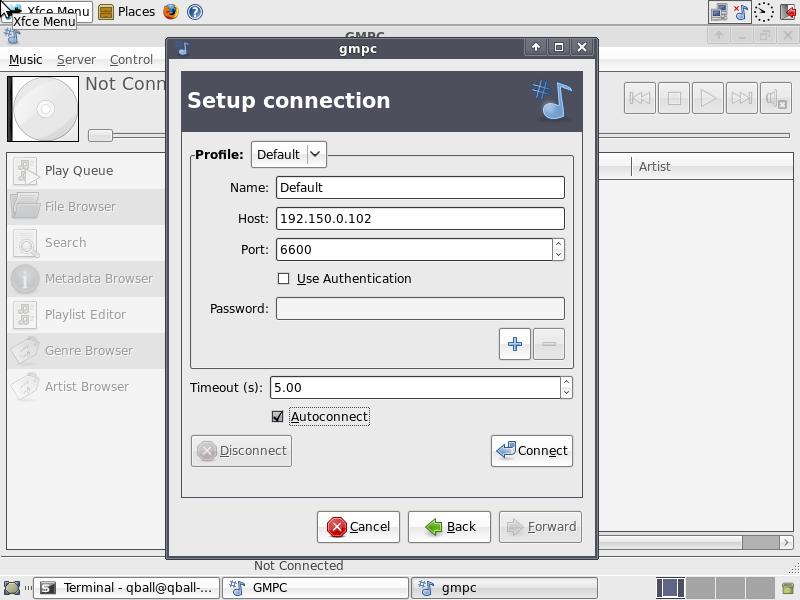Click the network monitor tray icon
Screen dimensions: 800x600
(x=719, y=12)
